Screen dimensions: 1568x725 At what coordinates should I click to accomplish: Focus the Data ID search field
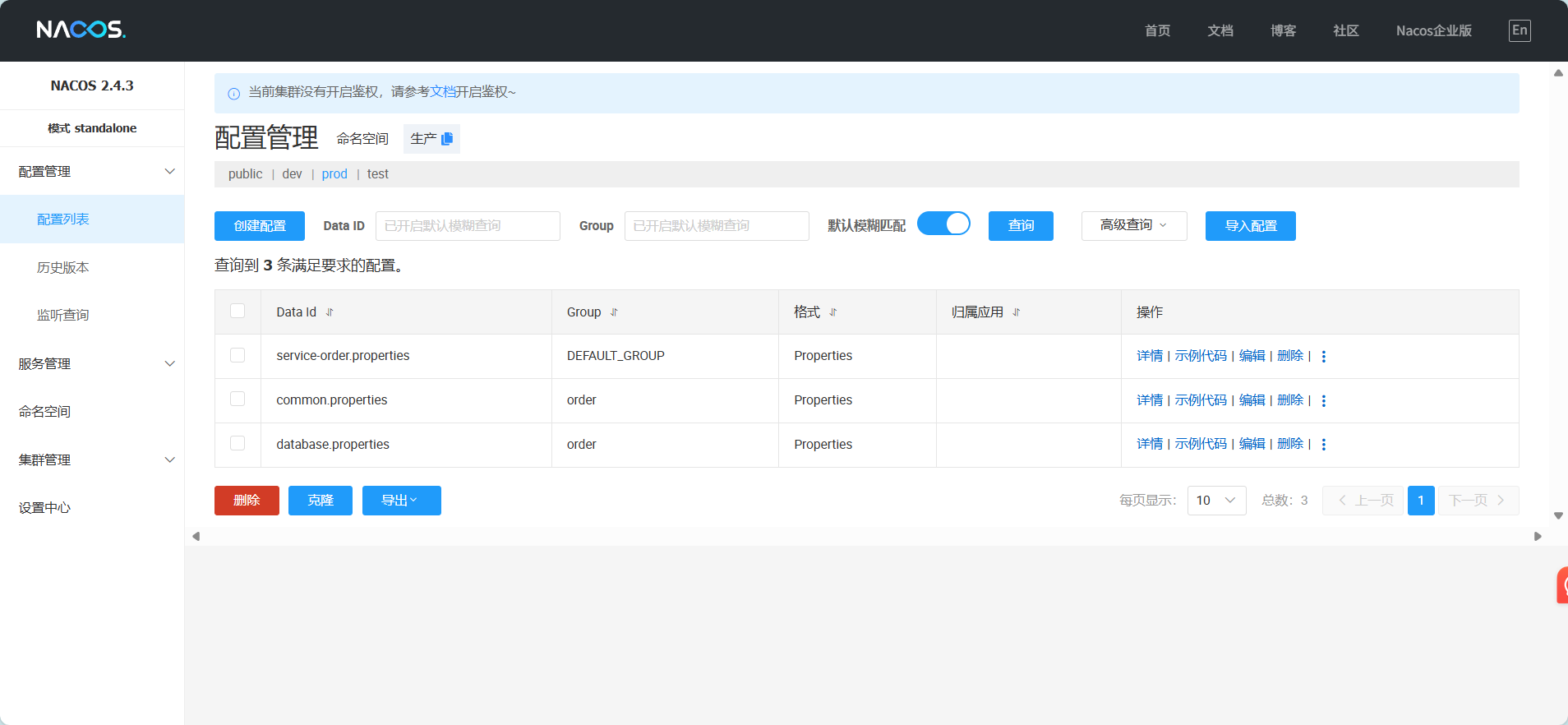click(467, 226)
